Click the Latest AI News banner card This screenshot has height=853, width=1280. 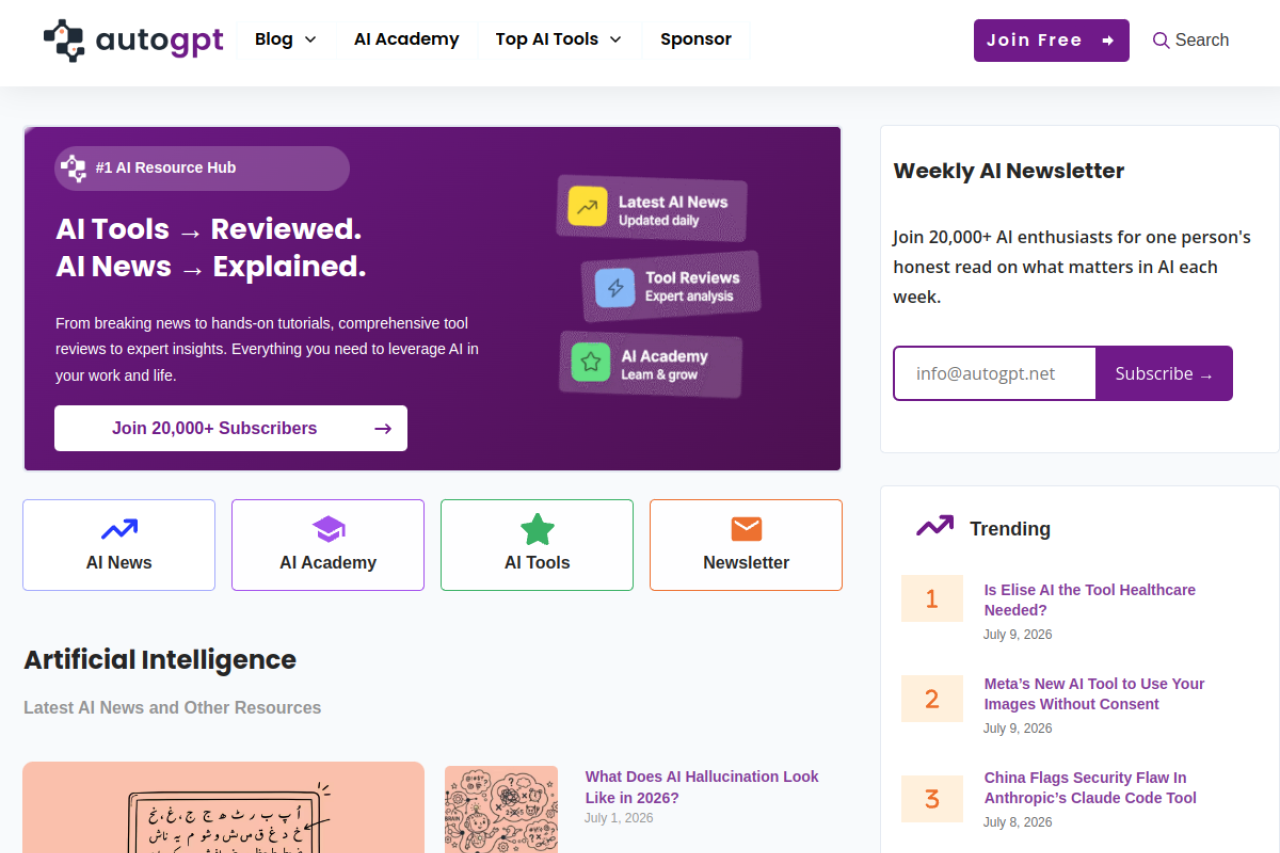(652, 209)
